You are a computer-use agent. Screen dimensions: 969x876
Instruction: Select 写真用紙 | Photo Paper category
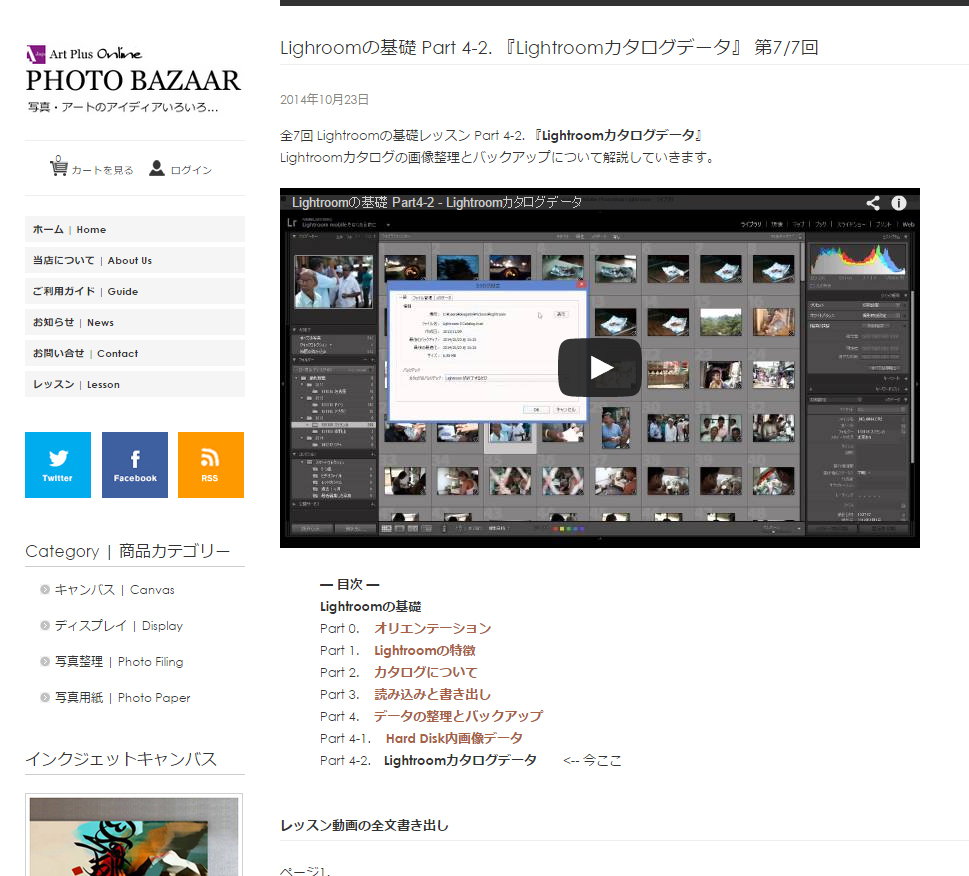pyautogui.click(x=122, y=697)
